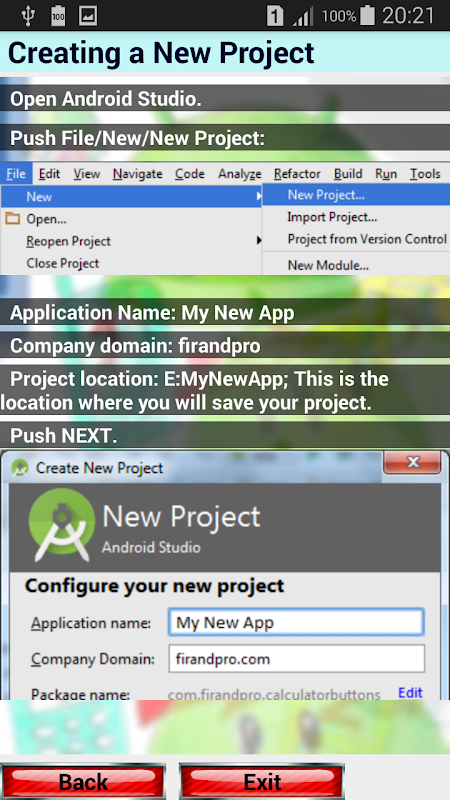The image size is (450, 800).
Task: Click the small Android Studio title bar icon
Action: [20, 467]
